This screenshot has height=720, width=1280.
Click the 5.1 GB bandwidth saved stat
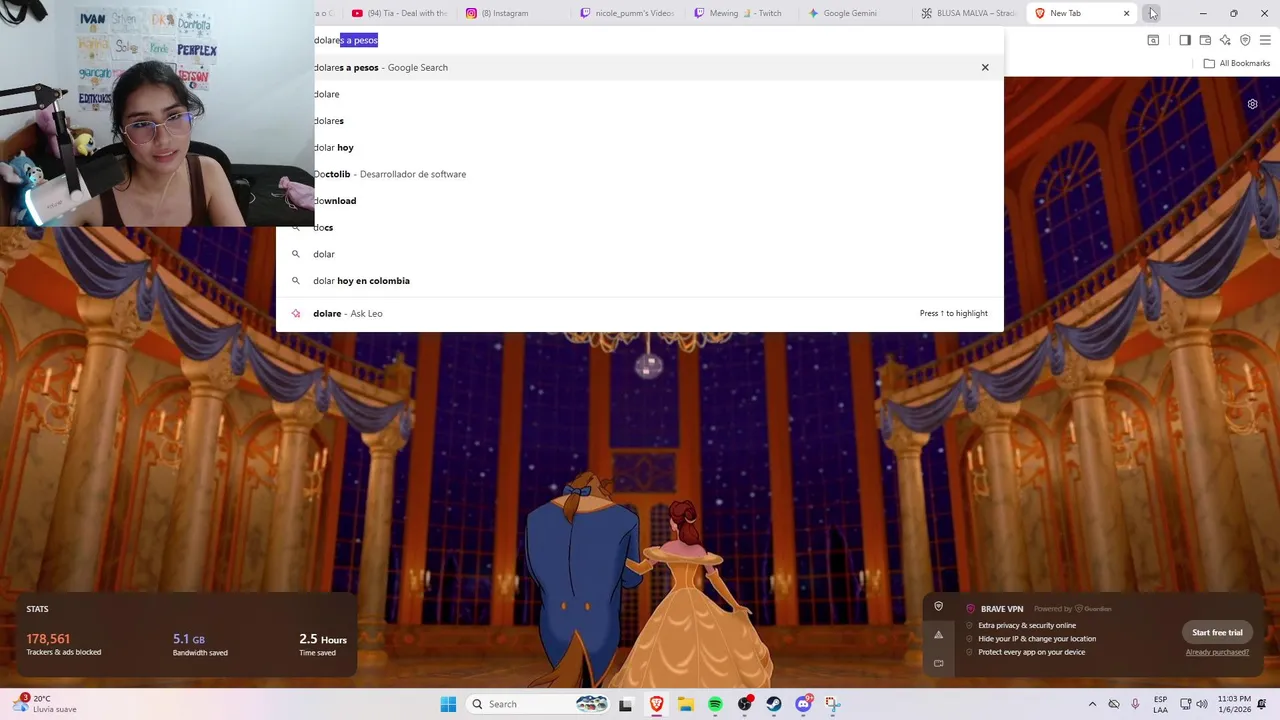click(200, 644)
